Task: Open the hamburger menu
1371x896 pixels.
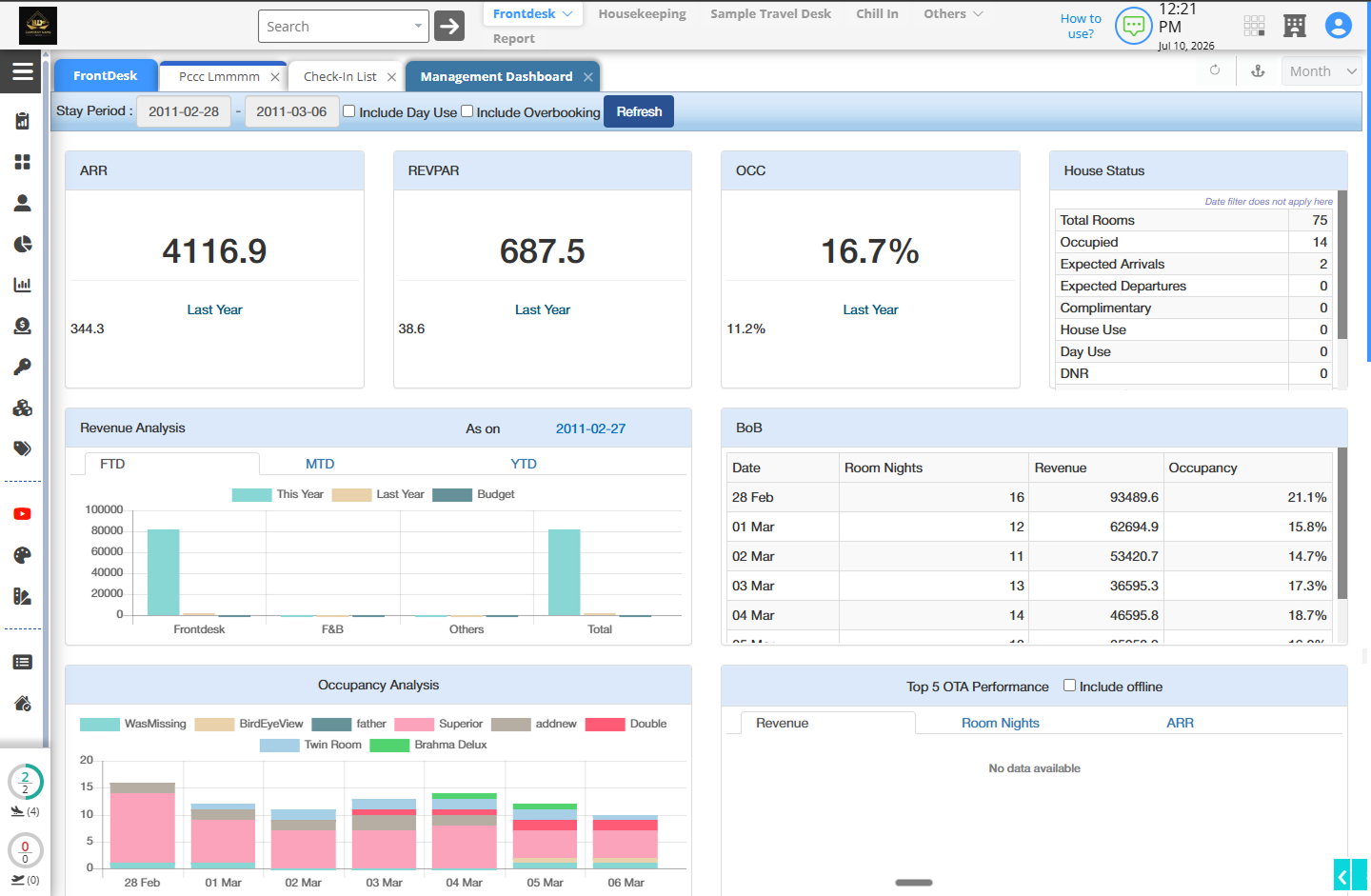Action: click(x=22, y=71)
